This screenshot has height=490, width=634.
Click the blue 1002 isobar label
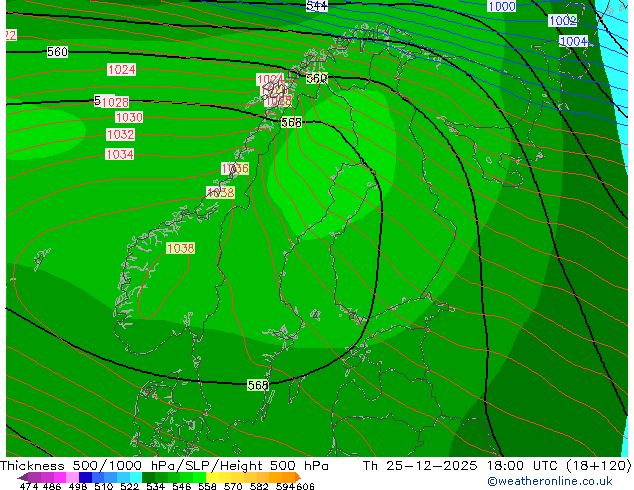click(x=562, y=21)
